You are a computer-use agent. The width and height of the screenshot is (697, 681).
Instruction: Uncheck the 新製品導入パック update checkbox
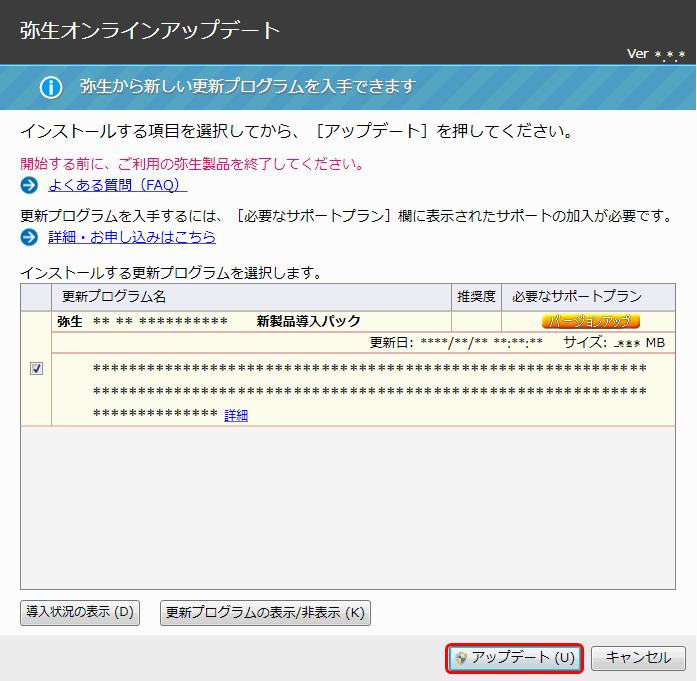36,369
